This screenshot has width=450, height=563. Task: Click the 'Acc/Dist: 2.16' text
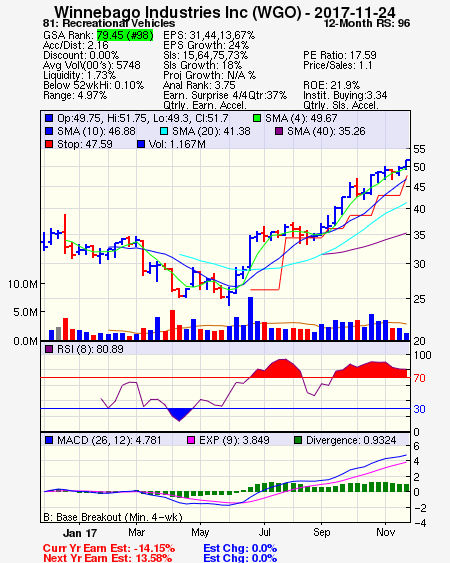coord(75,45)
